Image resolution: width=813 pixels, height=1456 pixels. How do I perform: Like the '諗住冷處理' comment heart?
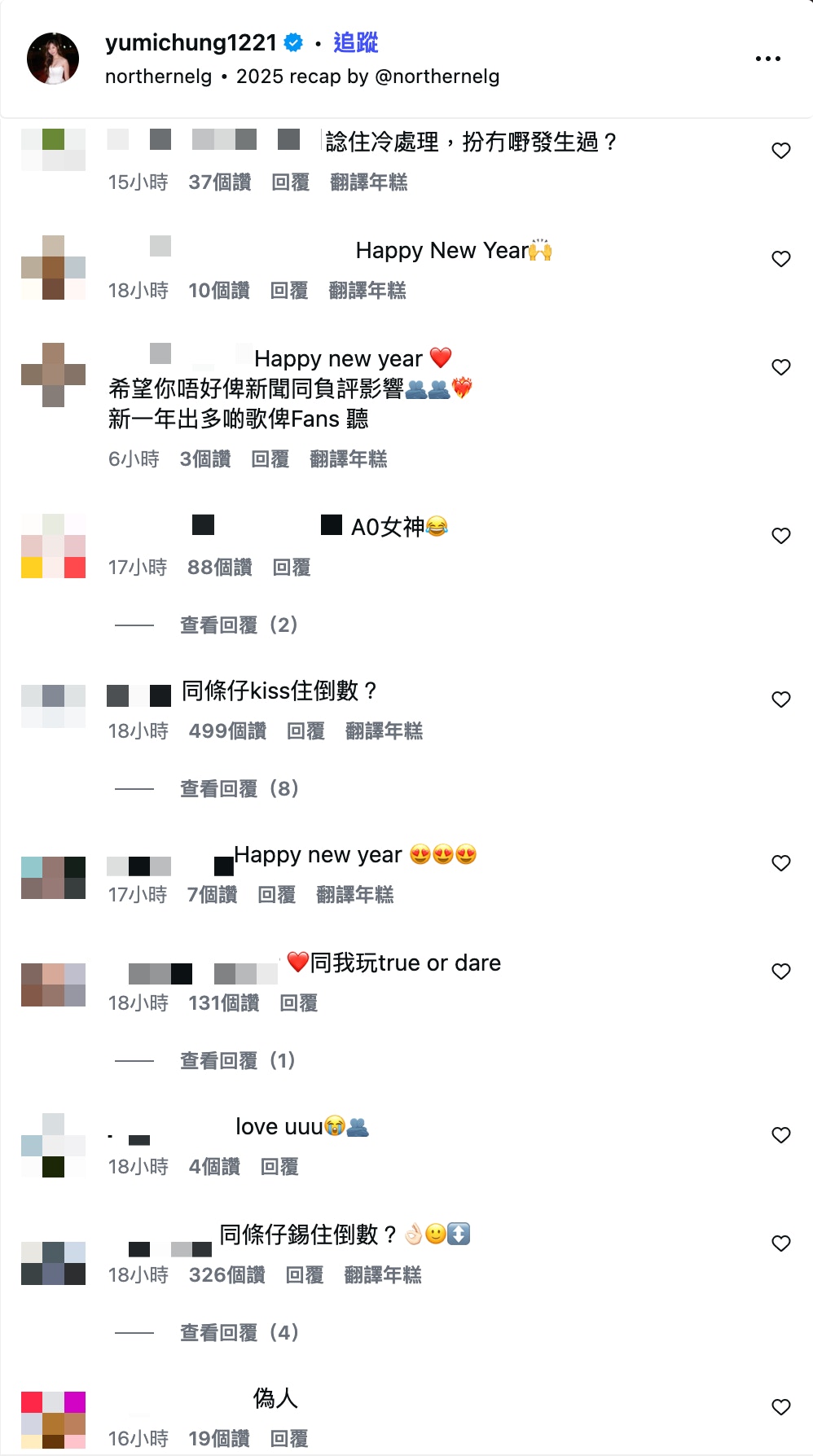[x=781, y=151]
